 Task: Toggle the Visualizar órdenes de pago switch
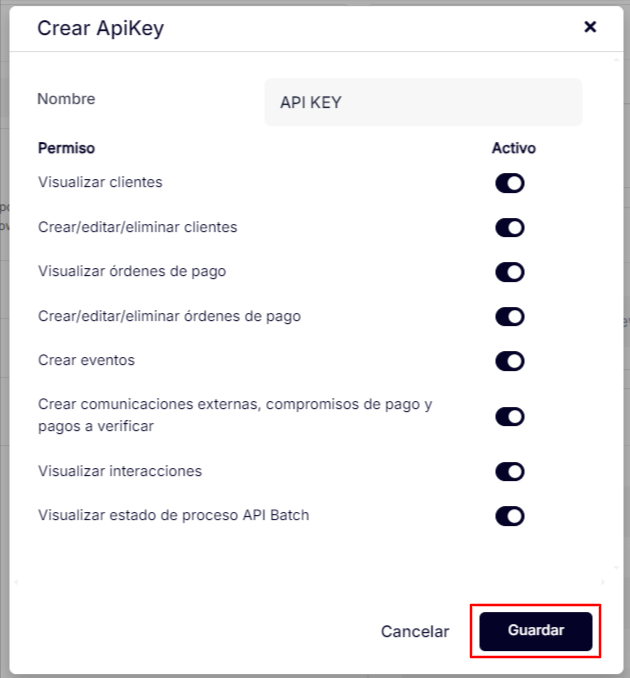[510, 272]
